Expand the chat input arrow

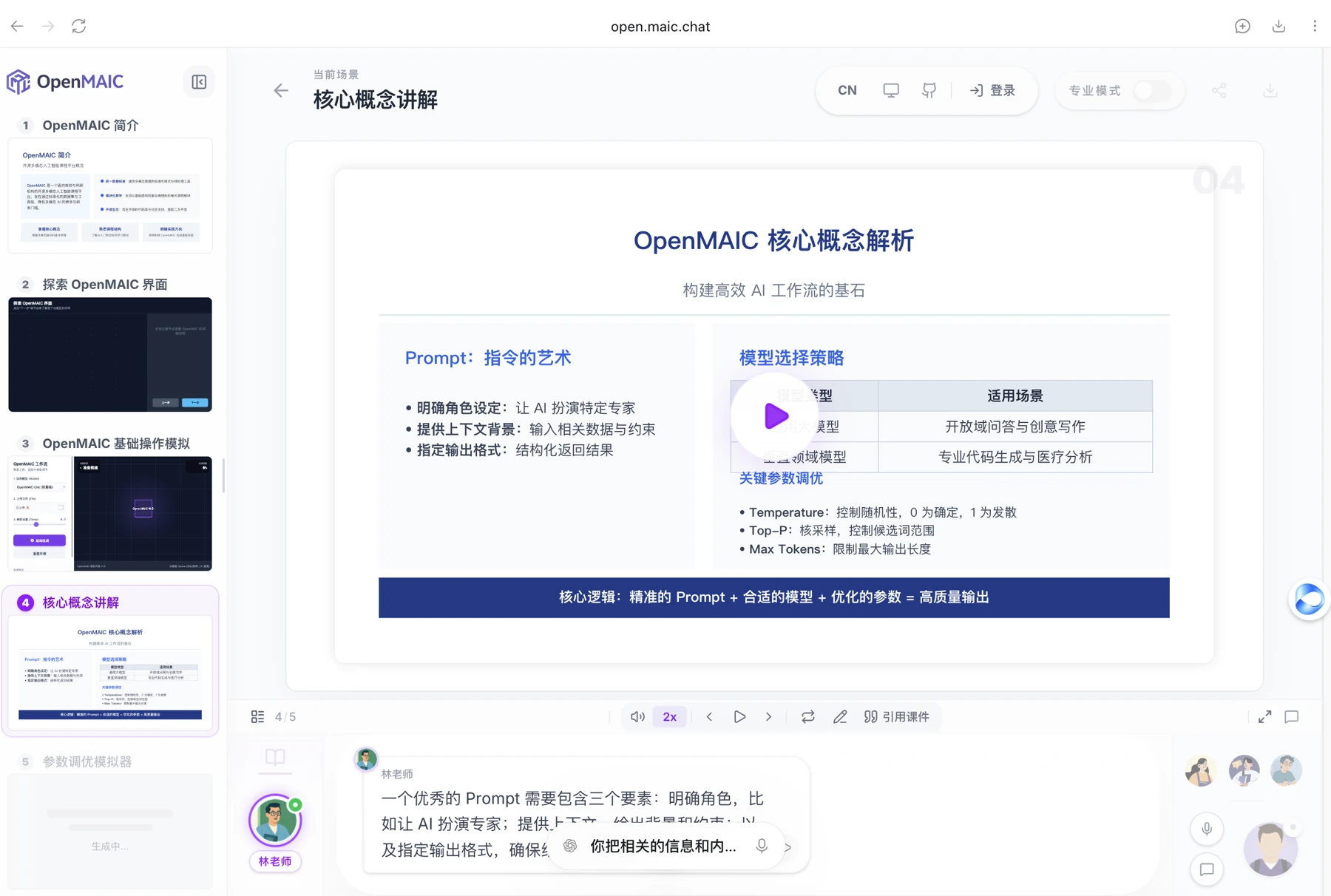point(788,847)
